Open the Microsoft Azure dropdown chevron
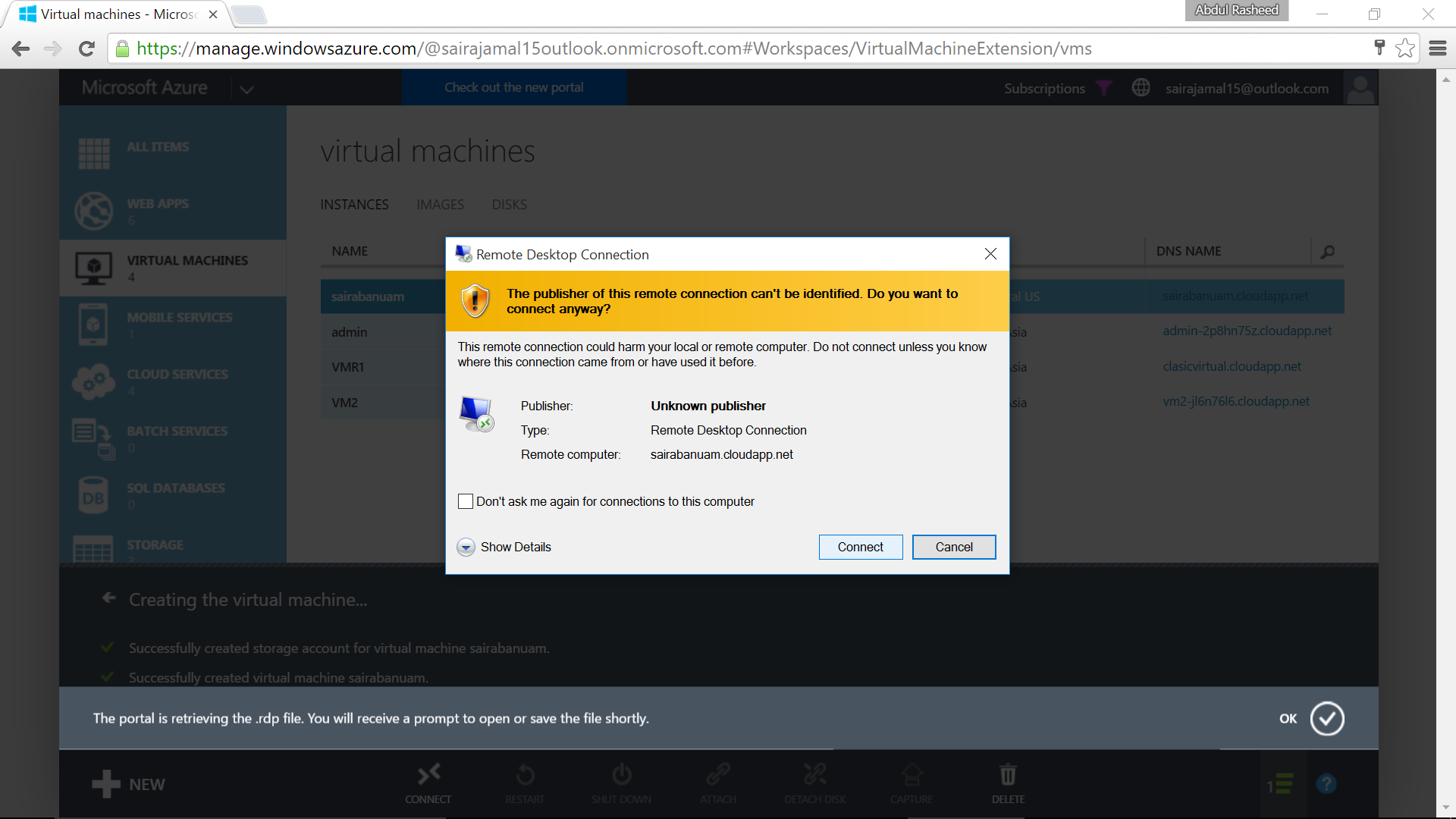Image resolution: width=1456 pixels, height=819 pixels. coord(246,89)
